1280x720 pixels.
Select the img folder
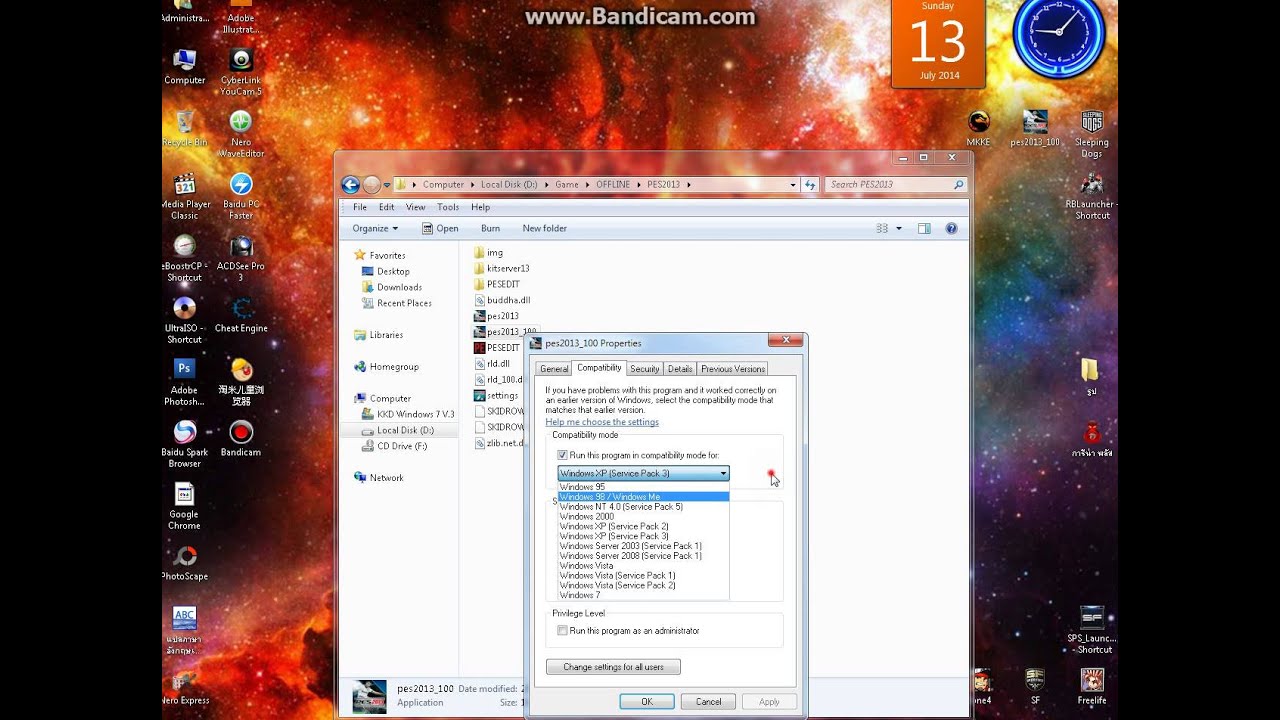pos(488,253)
